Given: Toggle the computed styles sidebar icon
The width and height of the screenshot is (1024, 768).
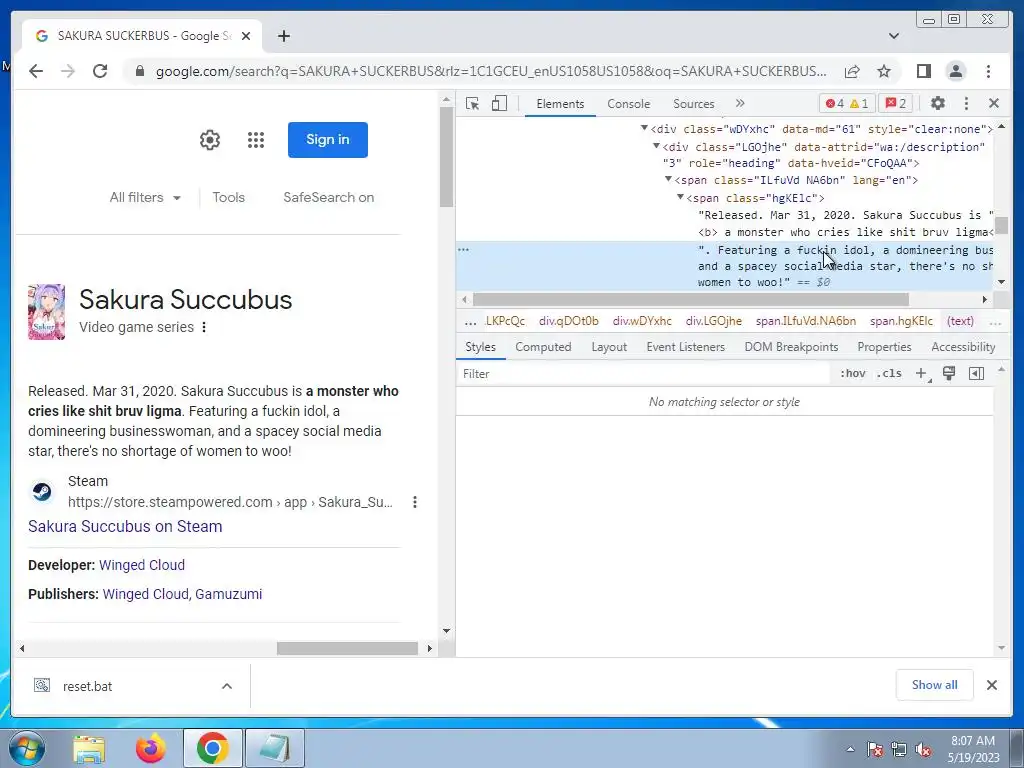Looking at the screenshot, I should coord(976,374).
